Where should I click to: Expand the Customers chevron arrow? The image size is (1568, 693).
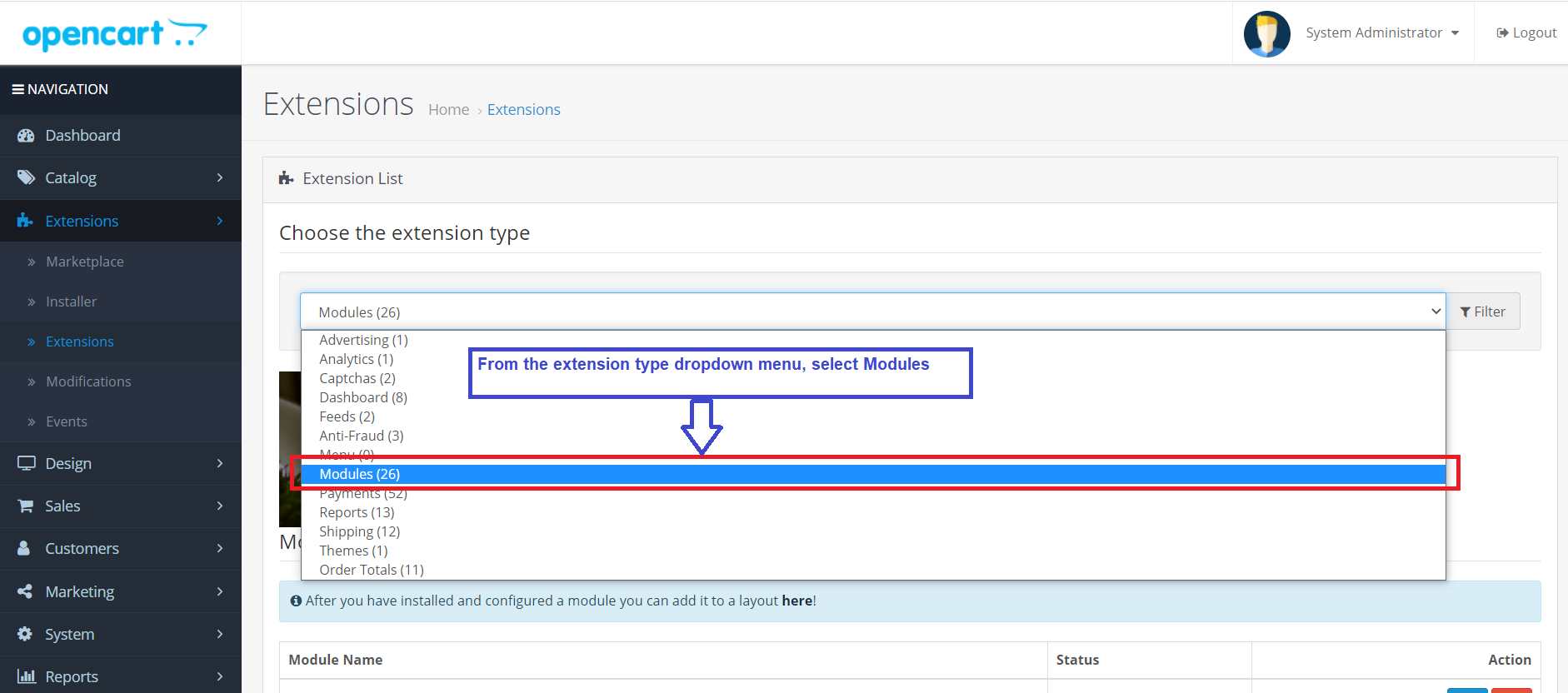[x=220, y=548]
